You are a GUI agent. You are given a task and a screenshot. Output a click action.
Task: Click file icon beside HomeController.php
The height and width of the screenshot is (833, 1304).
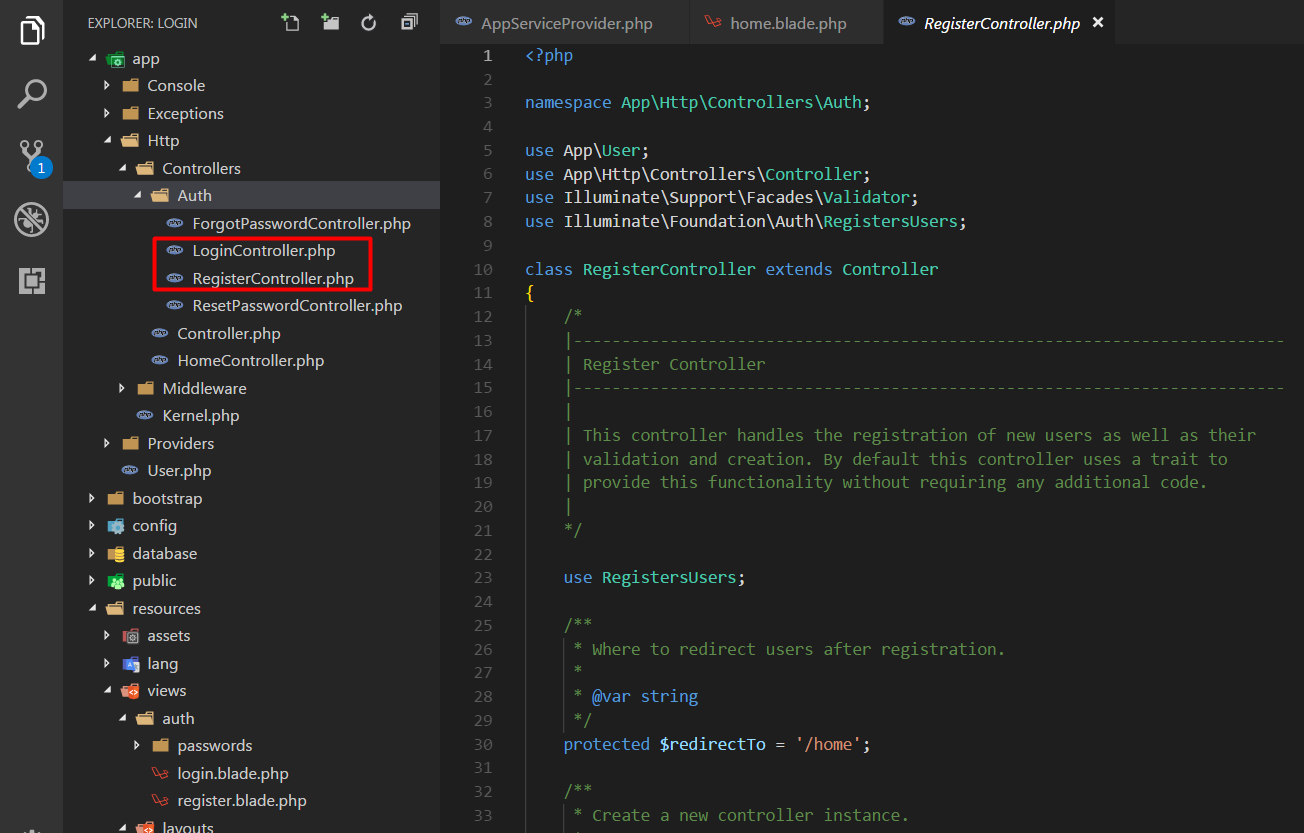click(x=160, y=360)
